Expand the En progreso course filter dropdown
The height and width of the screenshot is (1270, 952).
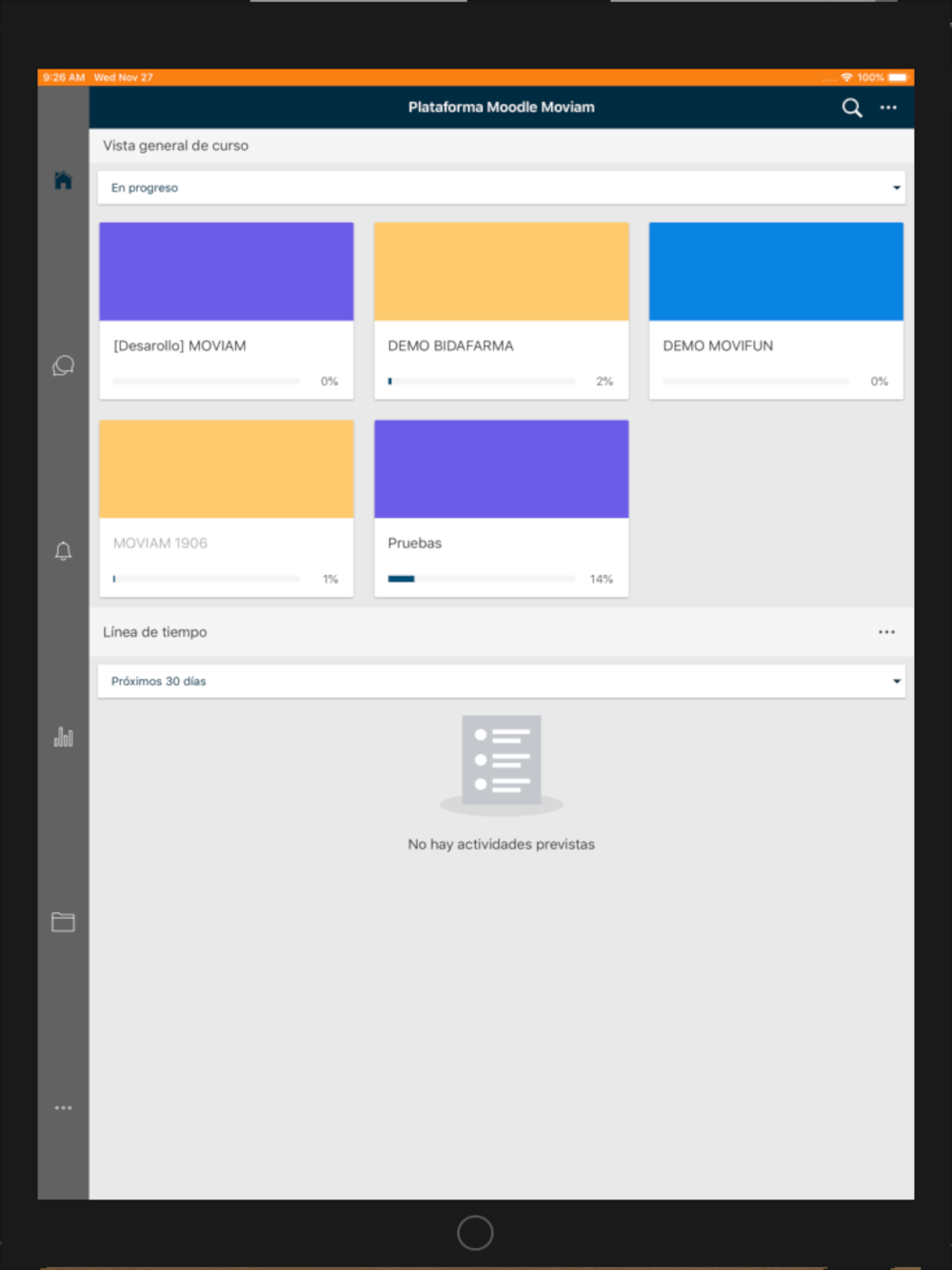[x=501, y=188]
